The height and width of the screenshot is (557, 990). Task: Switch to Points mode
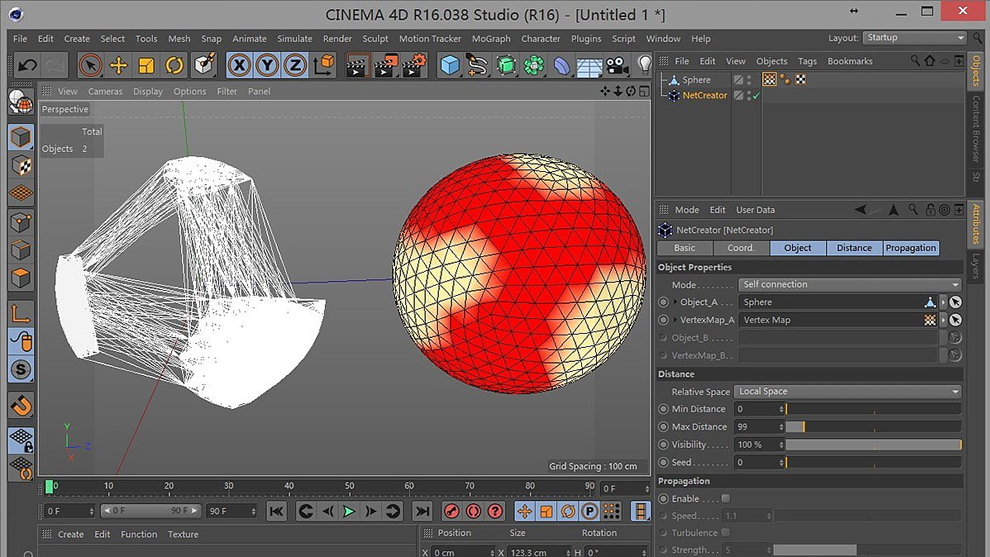(x=21, y=222)
